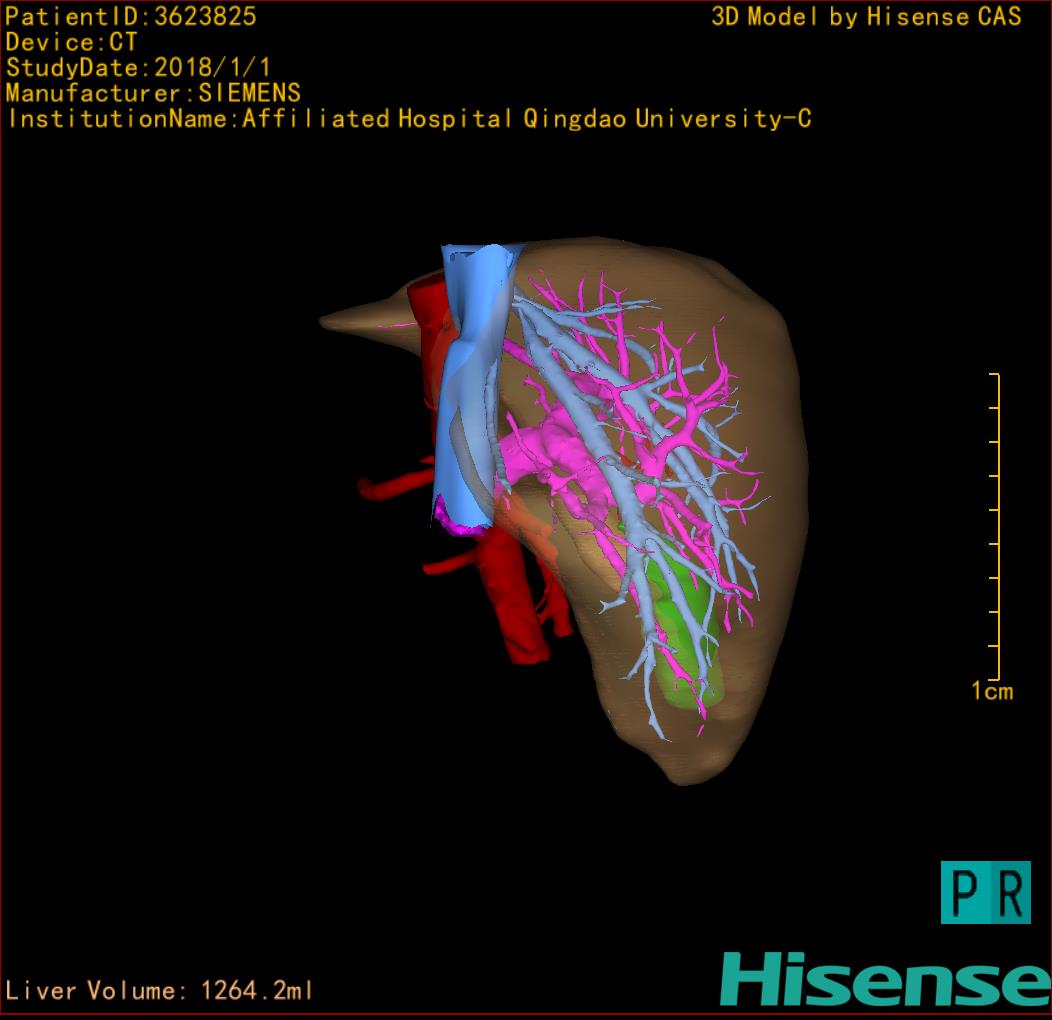Screen dimensions: 1052x1020
Task: Click the Manufacturer:SIEMENS label
Action: [153, 93]
